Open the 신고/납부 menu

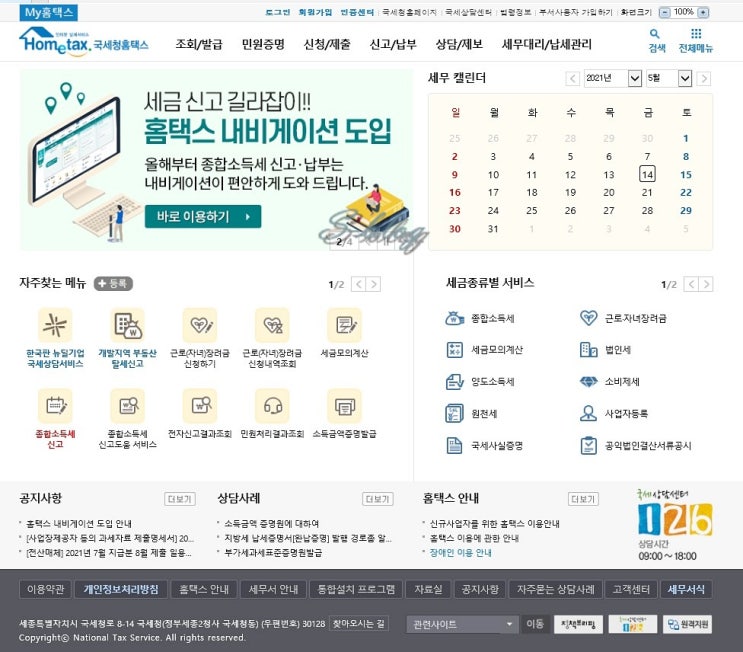(393, 44)
